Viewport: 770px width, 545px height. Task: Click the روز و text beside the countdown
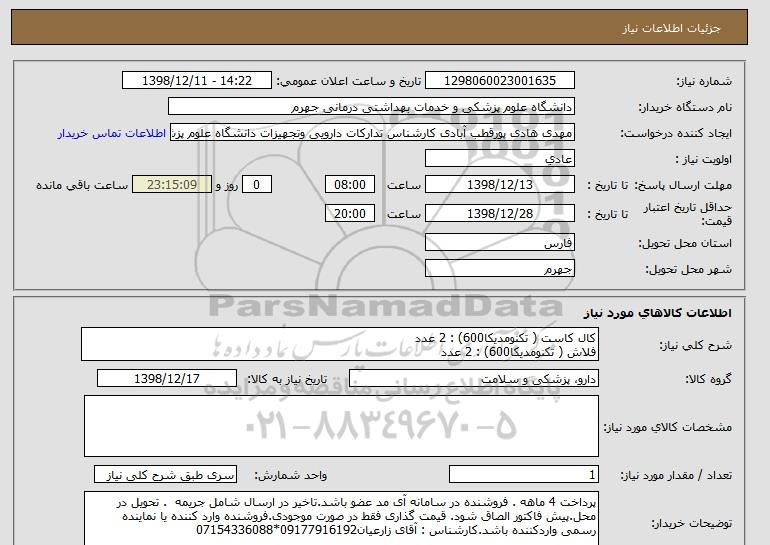click(227, 186)
